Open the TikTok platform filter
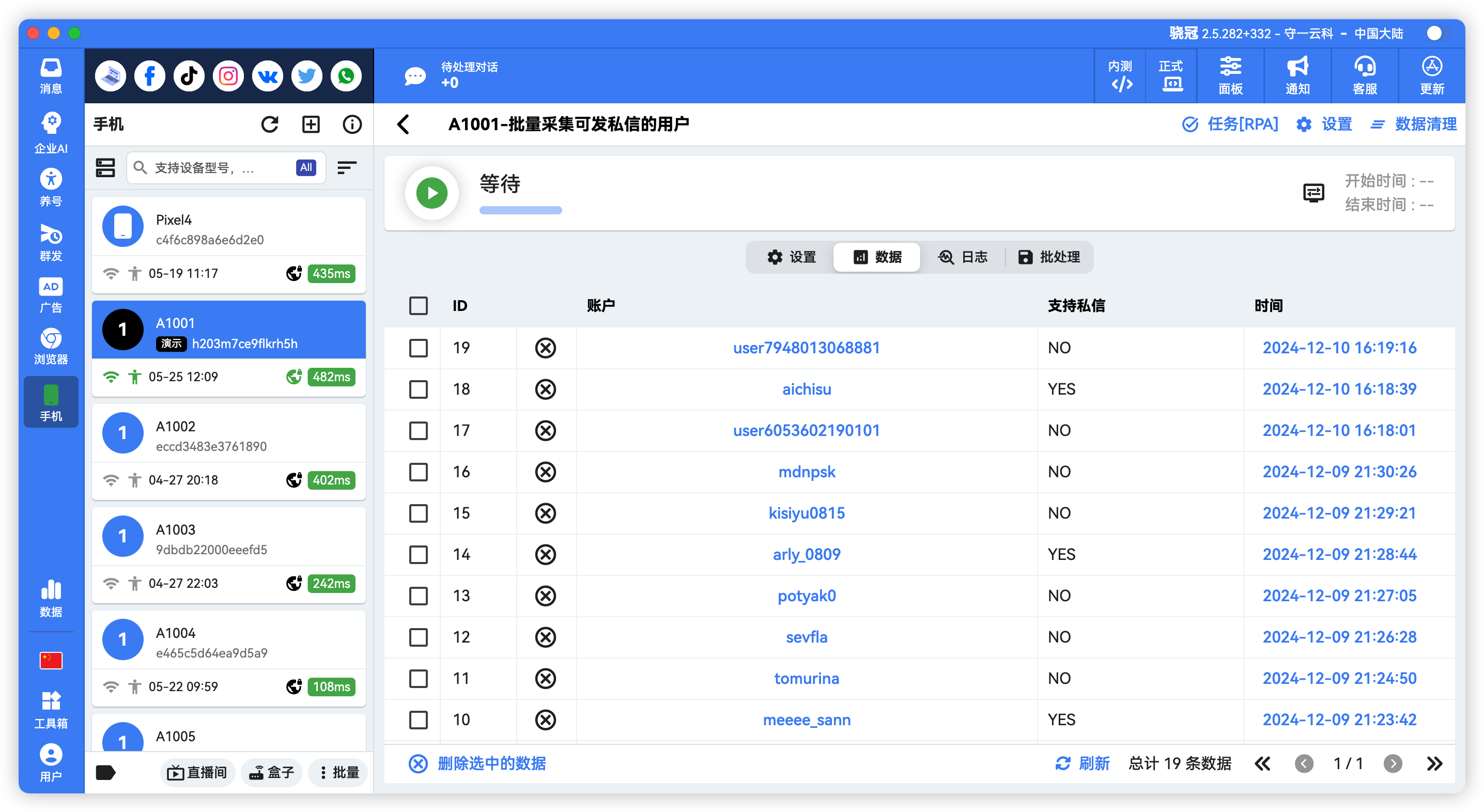 (x=189, y=75)
